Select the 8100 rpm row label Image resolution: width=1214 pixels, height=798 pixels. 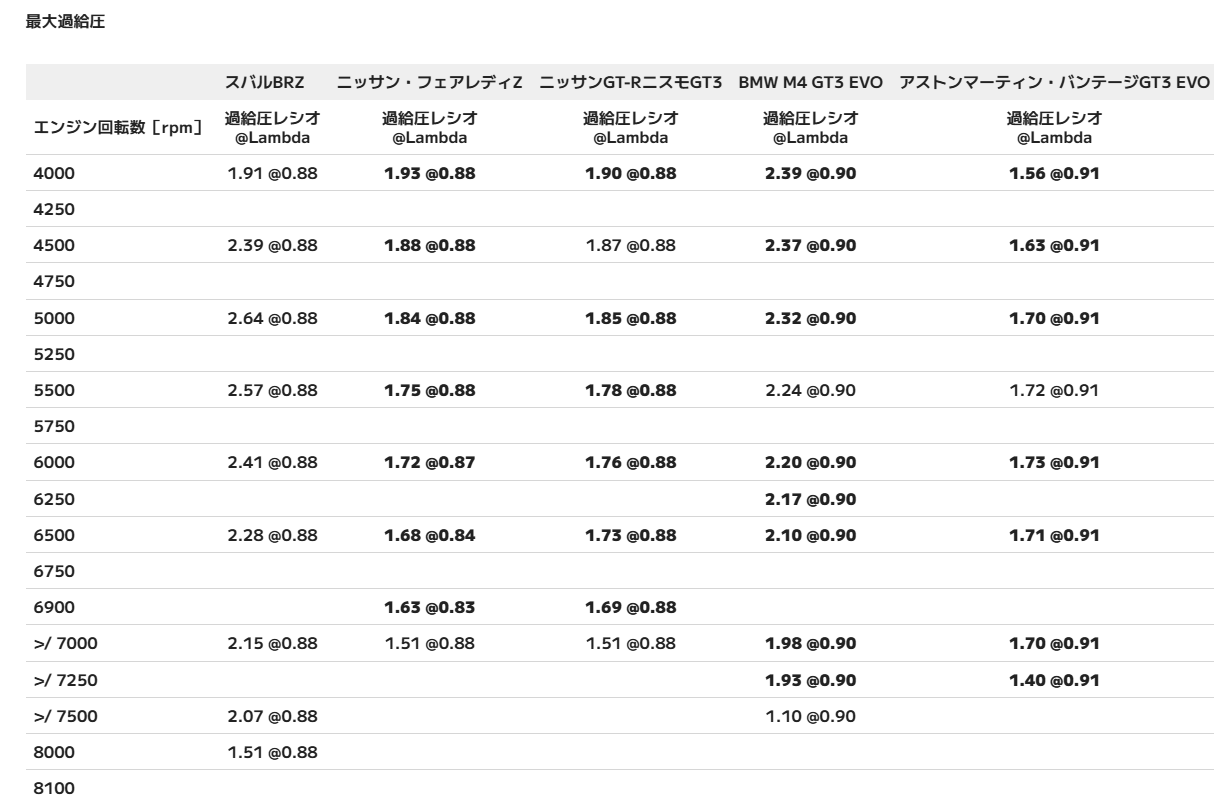pos(54,787)
